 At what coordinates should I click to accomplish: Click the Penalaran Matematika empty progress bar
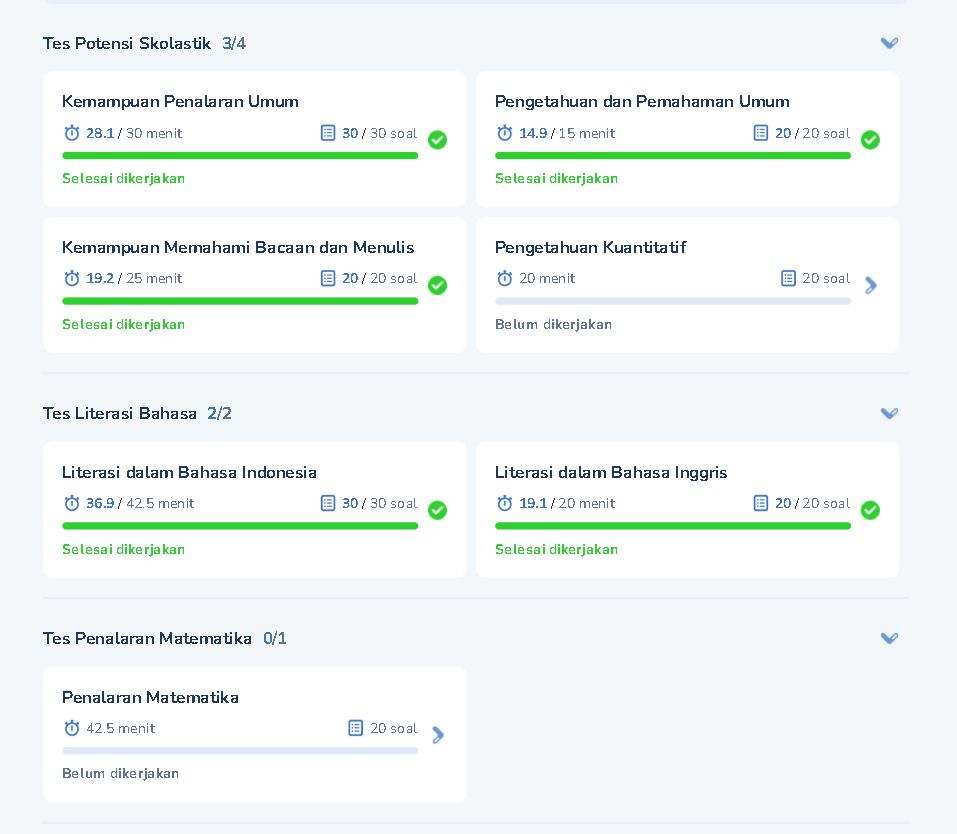(240, 751)
